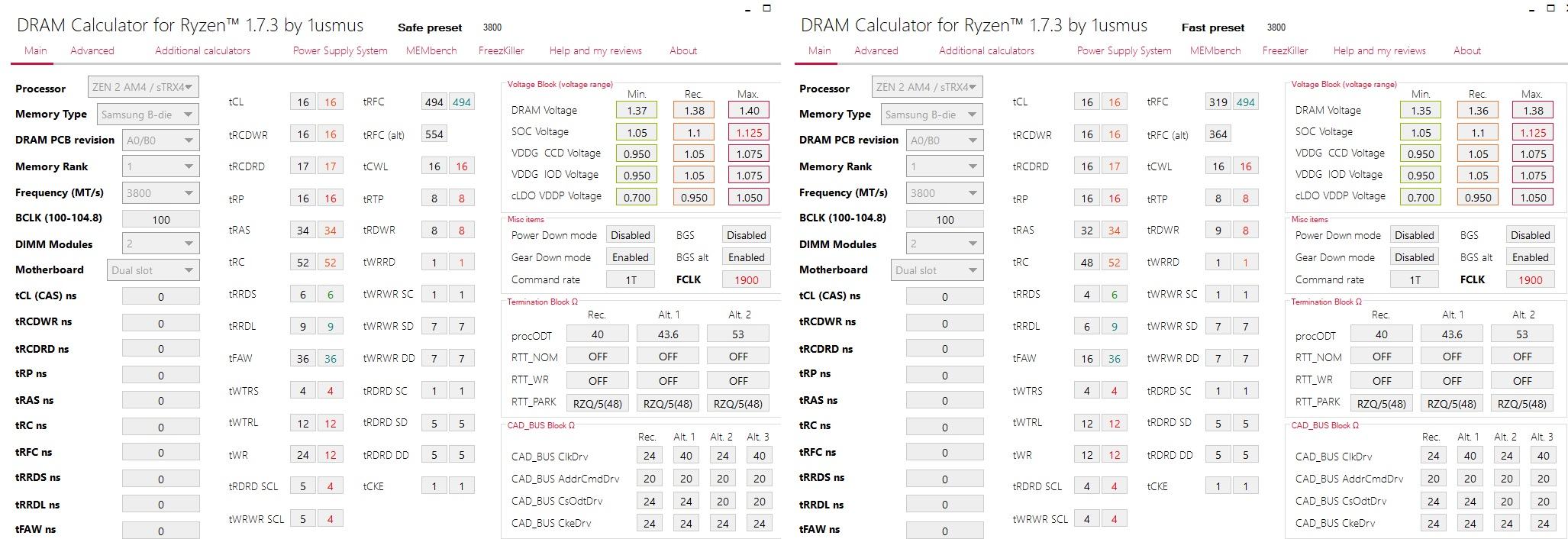
Task: Open Help and my reviews tab in Fast preset window
Action: pyautogui.click(x=1379, y=50)
